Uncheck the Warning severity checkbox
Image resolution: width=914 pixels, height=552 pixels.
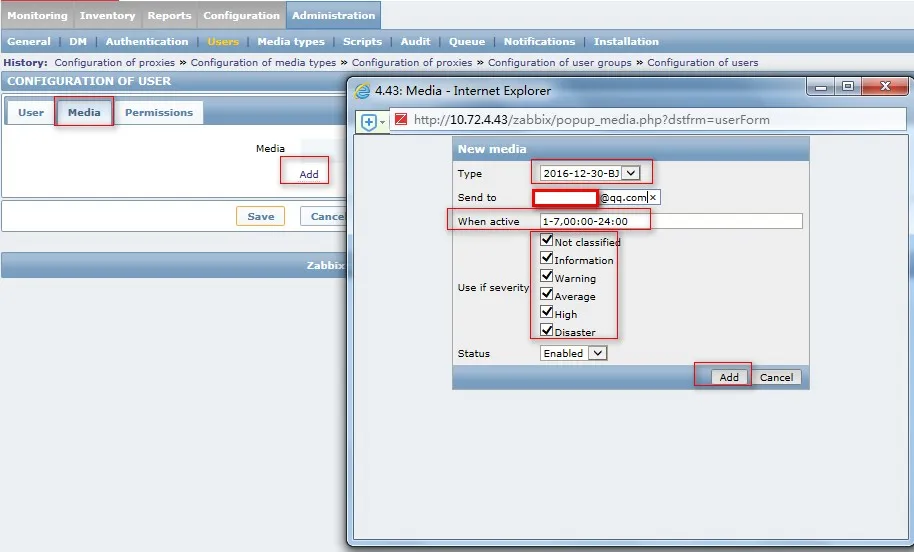point(546,276)
